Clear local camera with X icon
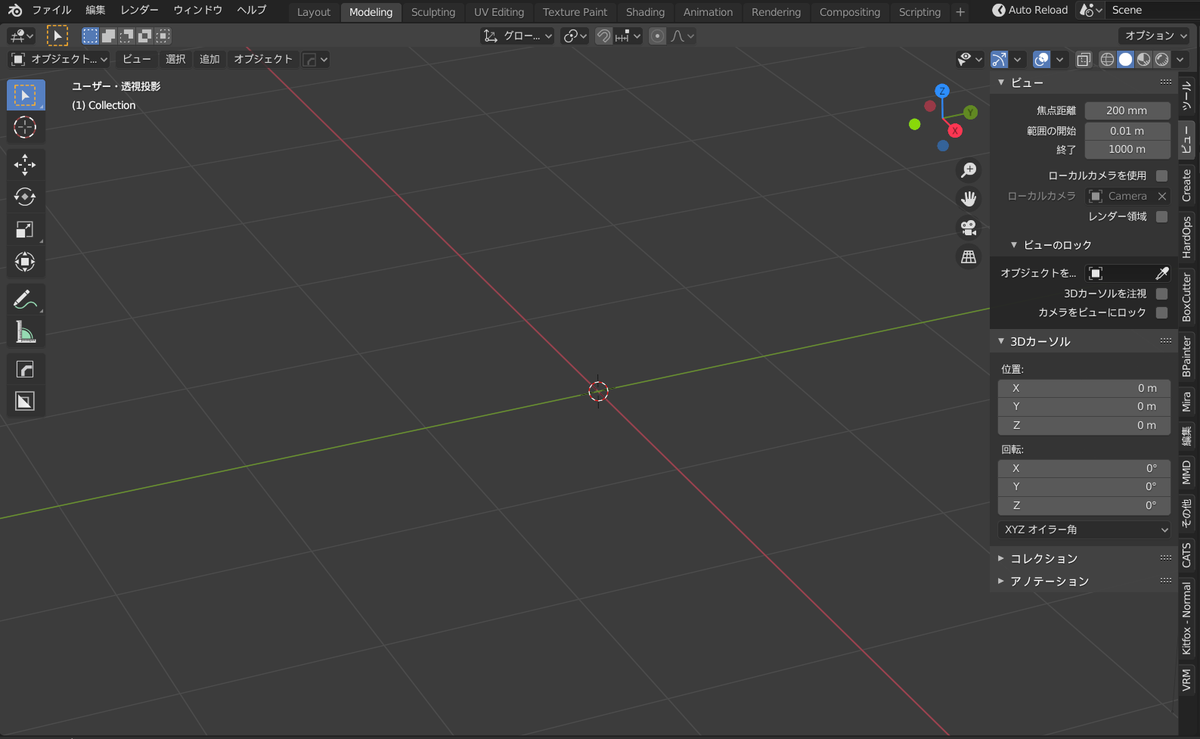The height and width of the screenshot is (739, 1200). click(x=1162, y=196)
